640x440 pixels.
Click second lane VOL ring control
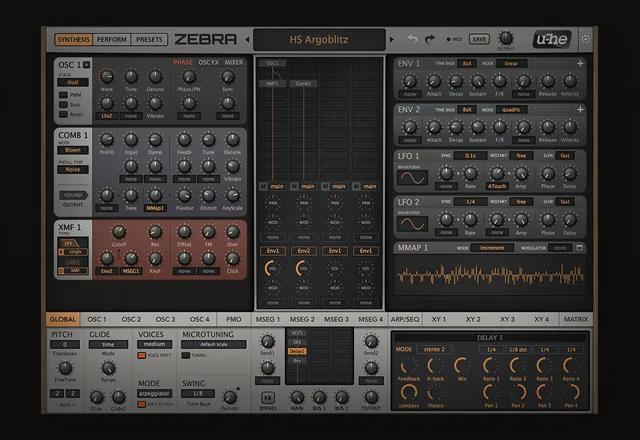tap(304, 268)
